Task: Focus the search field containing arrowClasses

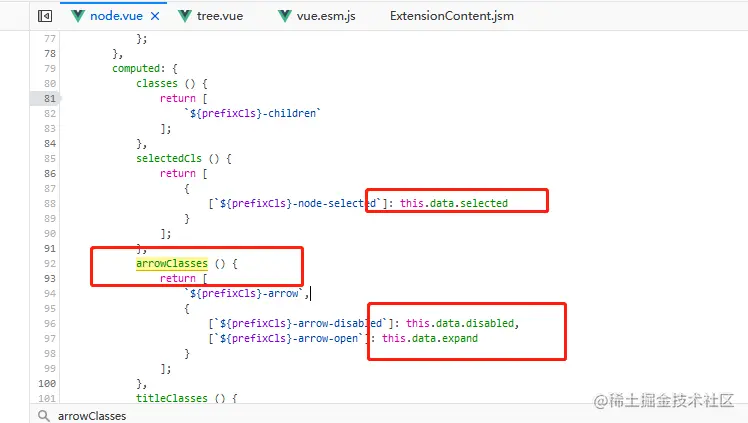Action: pyautogui.click(x=389, y=415)
